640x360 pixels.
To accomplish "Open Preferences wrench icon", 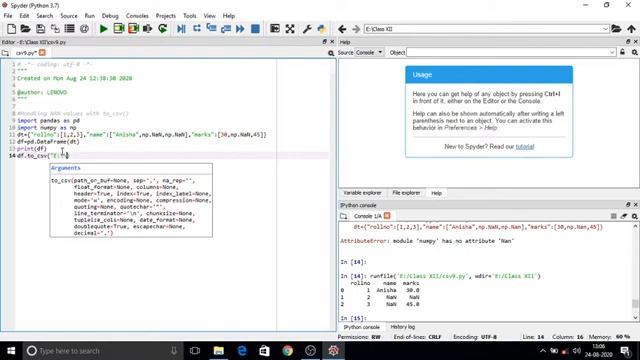I will pos(307,29).
